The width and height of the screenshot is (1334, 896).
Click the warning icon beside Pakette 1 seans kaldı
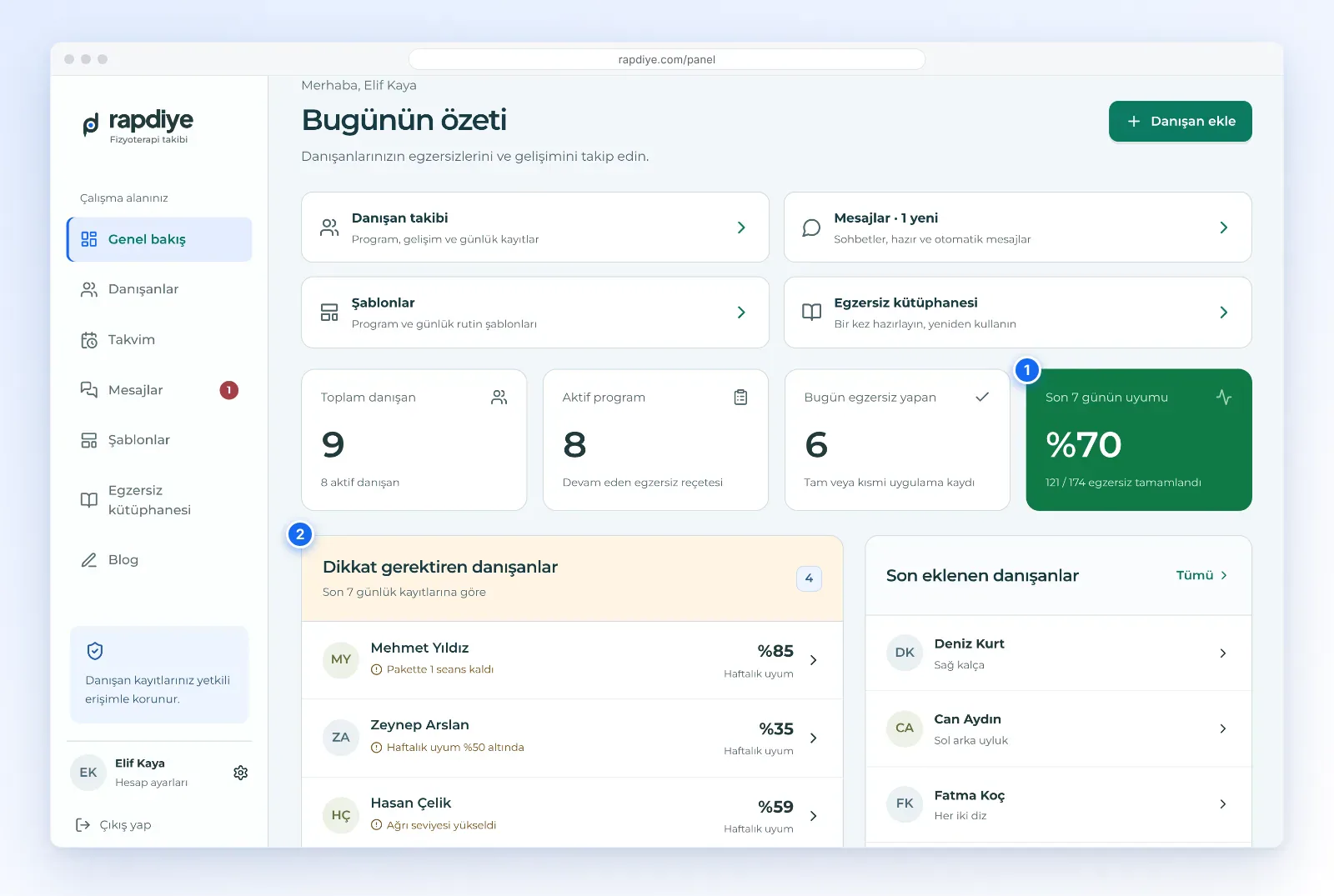[376, 669]
